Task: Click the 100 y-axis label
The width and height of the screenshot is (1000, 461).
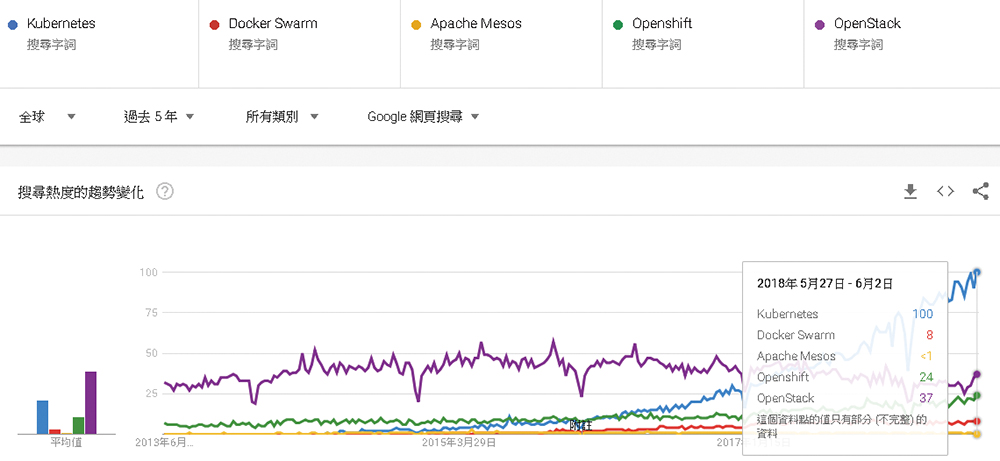Action: tap(149, 272)
